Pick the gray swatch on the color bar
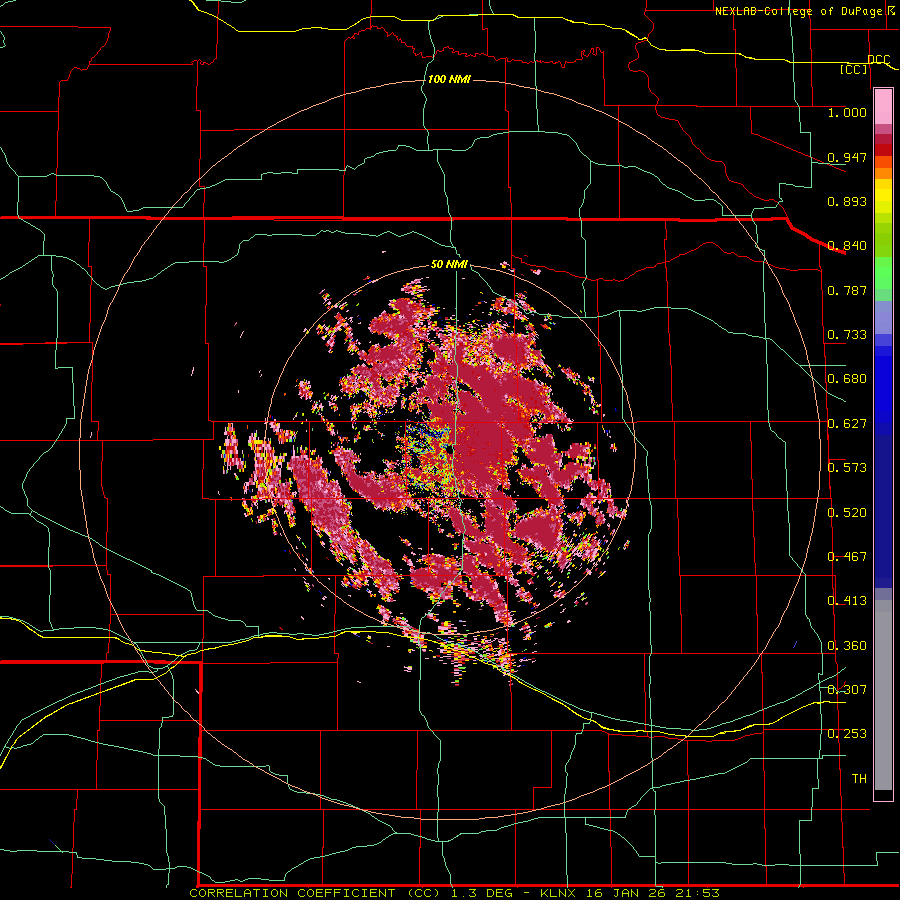This screenshot has width=900, height=900. (x=883, y=695)
